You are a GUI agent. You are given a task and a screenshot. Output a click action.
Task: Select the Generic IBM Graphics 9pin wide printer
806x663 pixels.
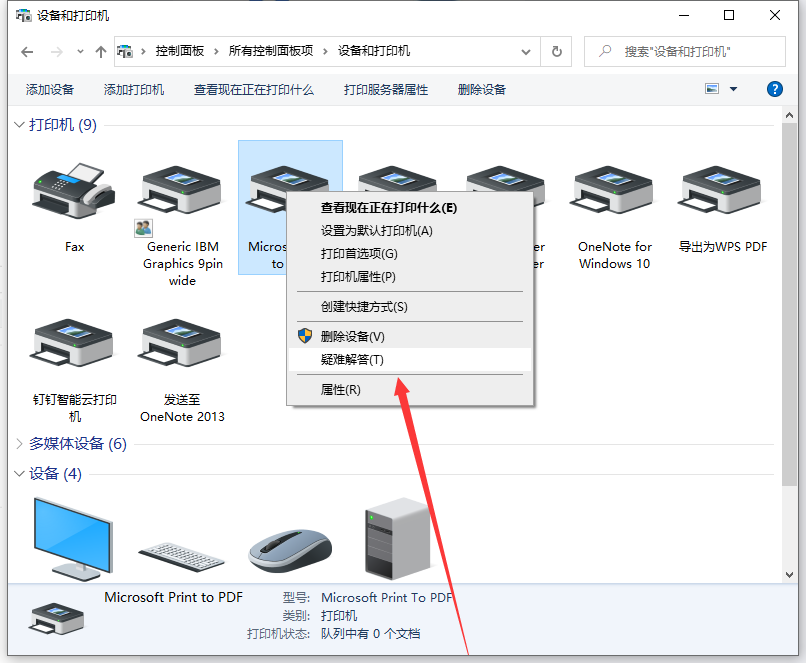coord(181,190)
